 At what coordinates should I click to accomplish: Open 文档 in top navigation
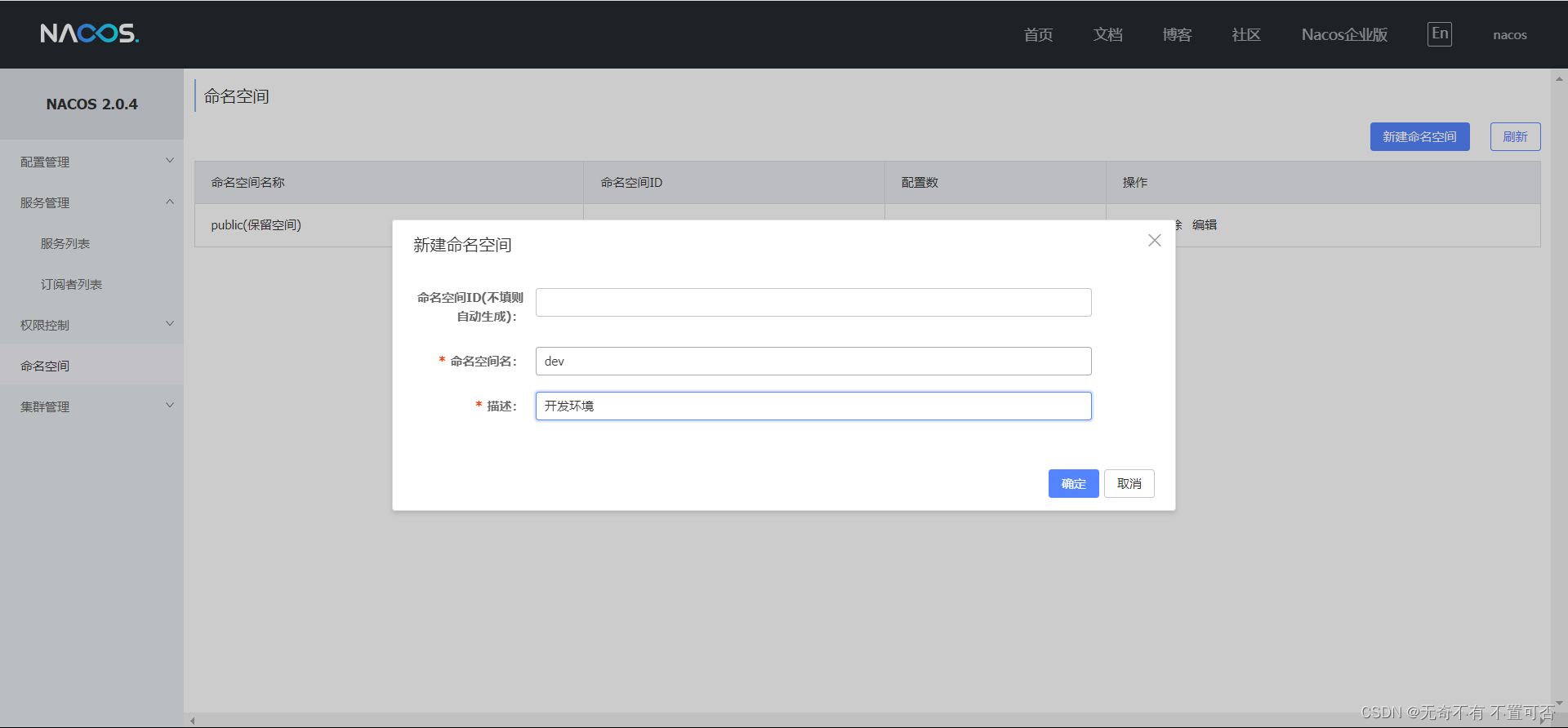(x=1107, y=34)
